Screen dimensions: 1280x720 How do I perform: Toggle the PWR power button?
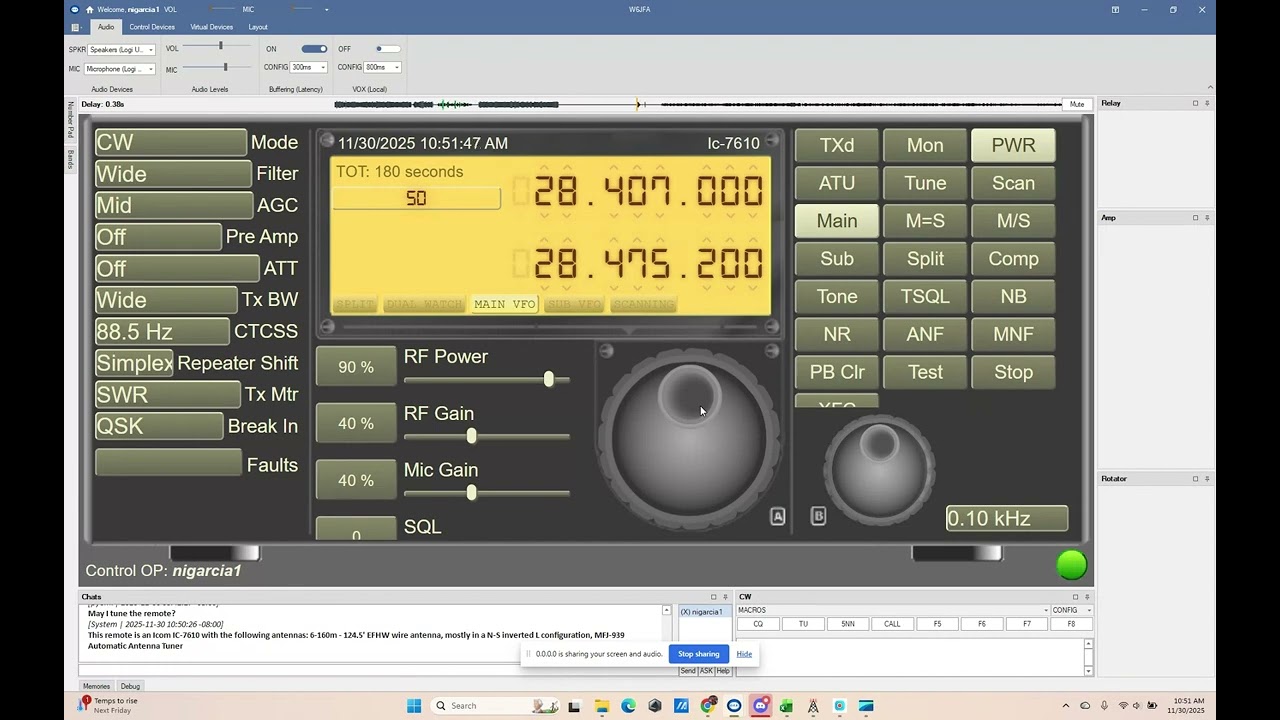tap(1013, 145)
